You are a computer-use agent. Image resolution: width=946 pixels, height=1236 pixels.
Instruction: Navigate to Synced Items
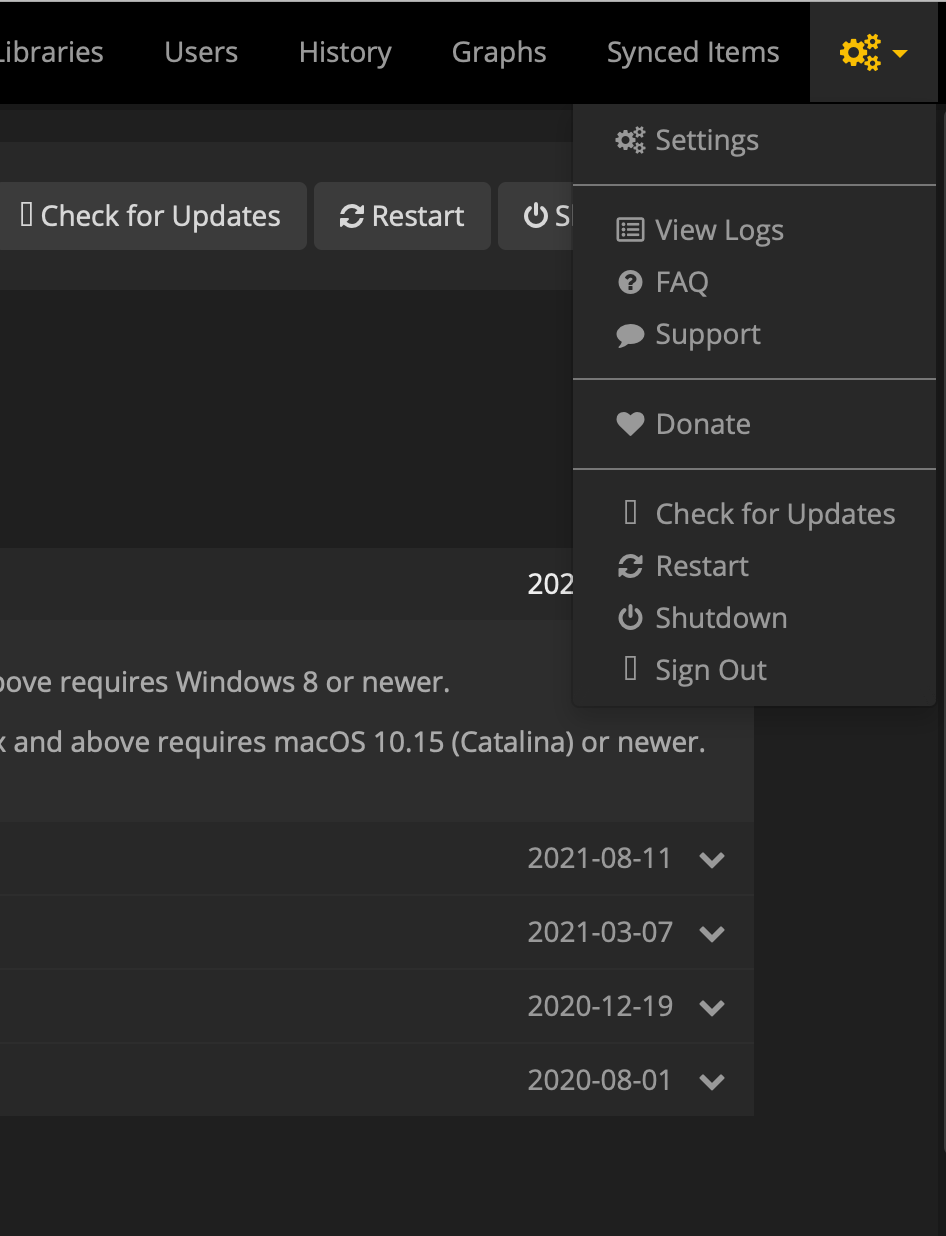point(693,52)
